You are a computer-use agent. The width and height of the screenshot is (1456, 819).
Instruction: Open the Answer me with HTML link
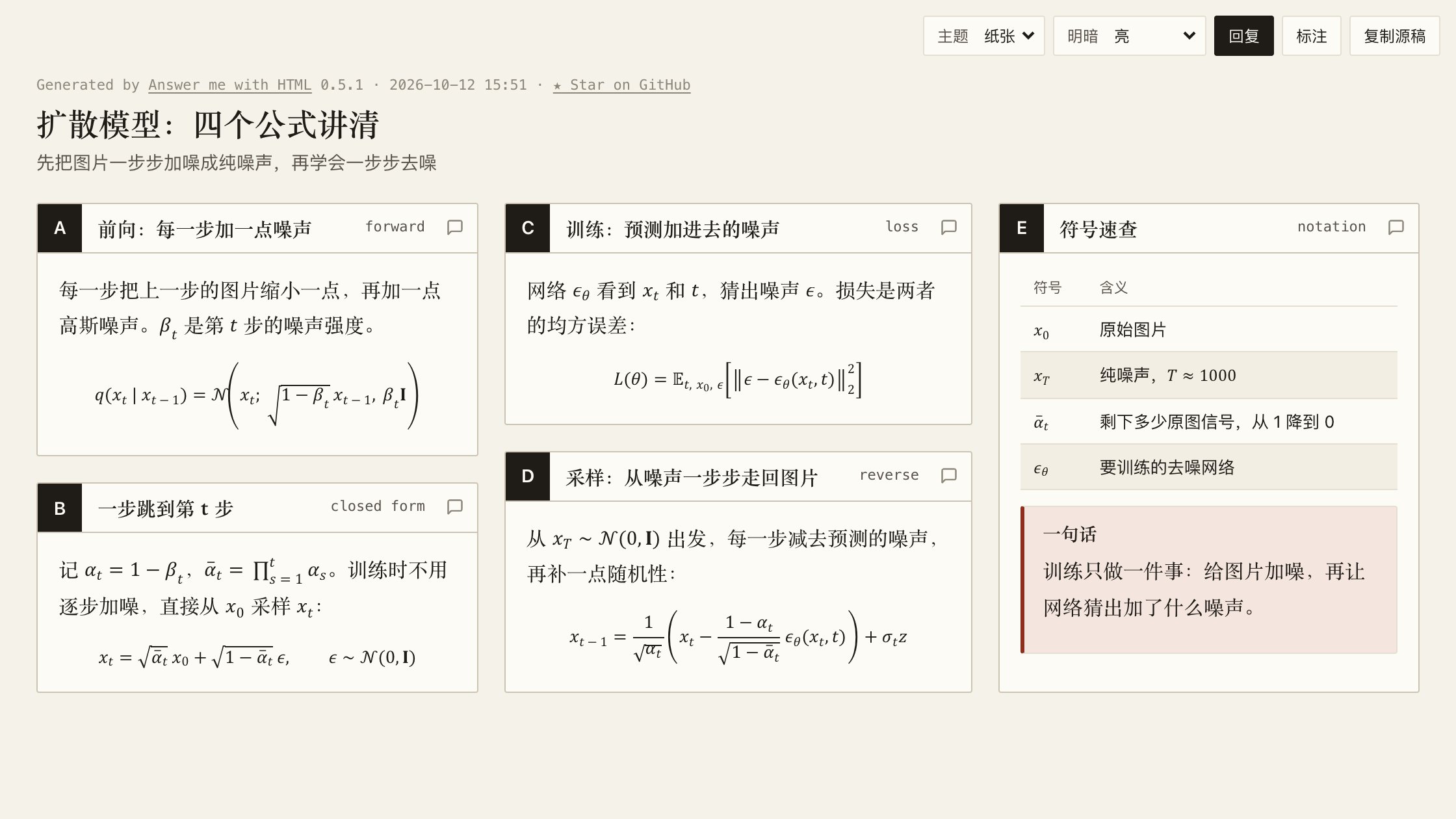click(x=229, y=85)
